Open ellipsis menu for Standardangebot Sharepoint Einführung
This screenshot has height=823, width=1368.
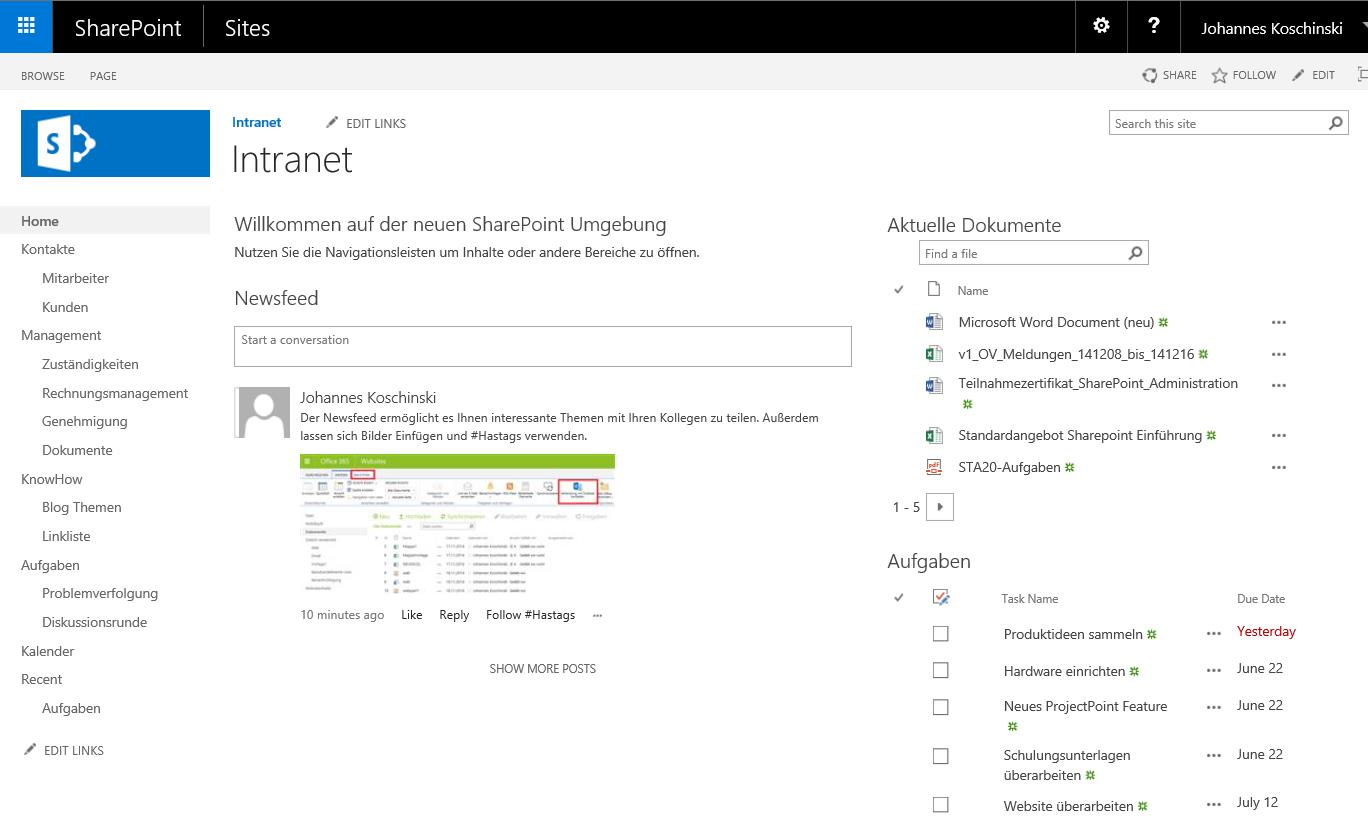coord(1278,436)
